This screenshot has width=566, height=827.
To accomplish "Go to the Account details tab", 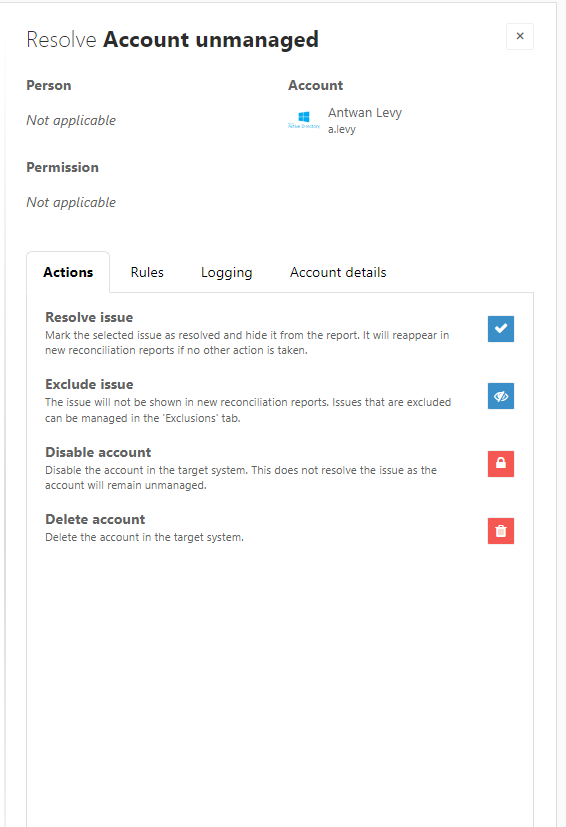I will tap(338, 272).
